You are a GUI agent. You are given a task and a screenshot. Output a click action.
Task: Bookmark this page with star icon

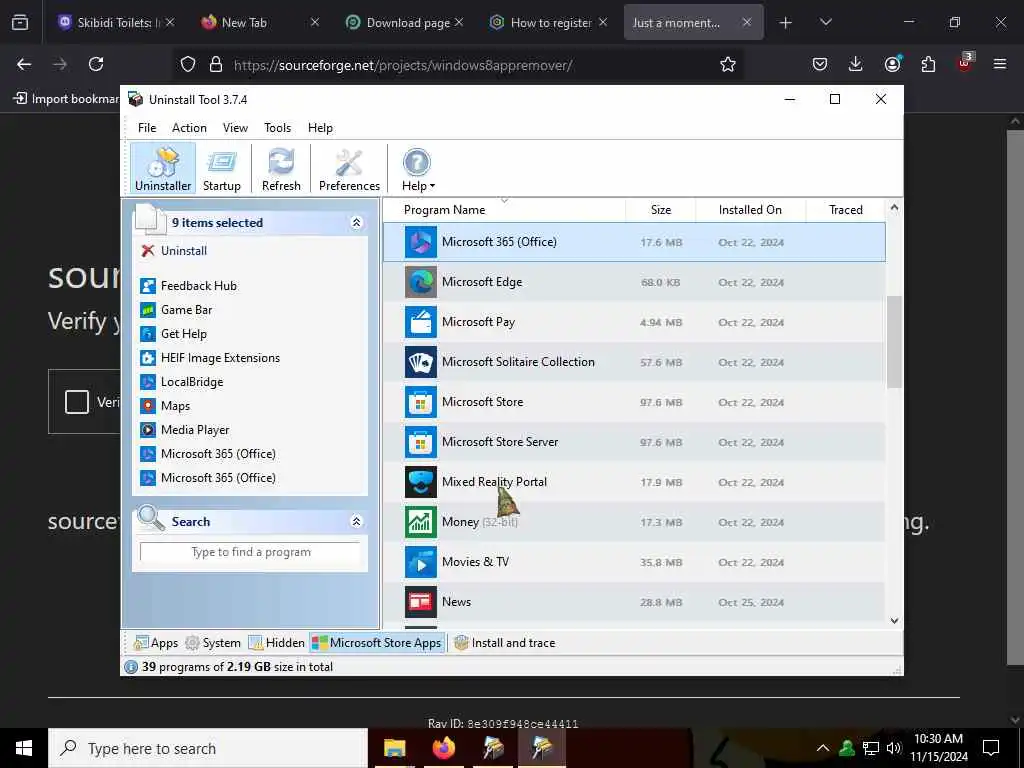pyautogui.click(x=728, y=64)
